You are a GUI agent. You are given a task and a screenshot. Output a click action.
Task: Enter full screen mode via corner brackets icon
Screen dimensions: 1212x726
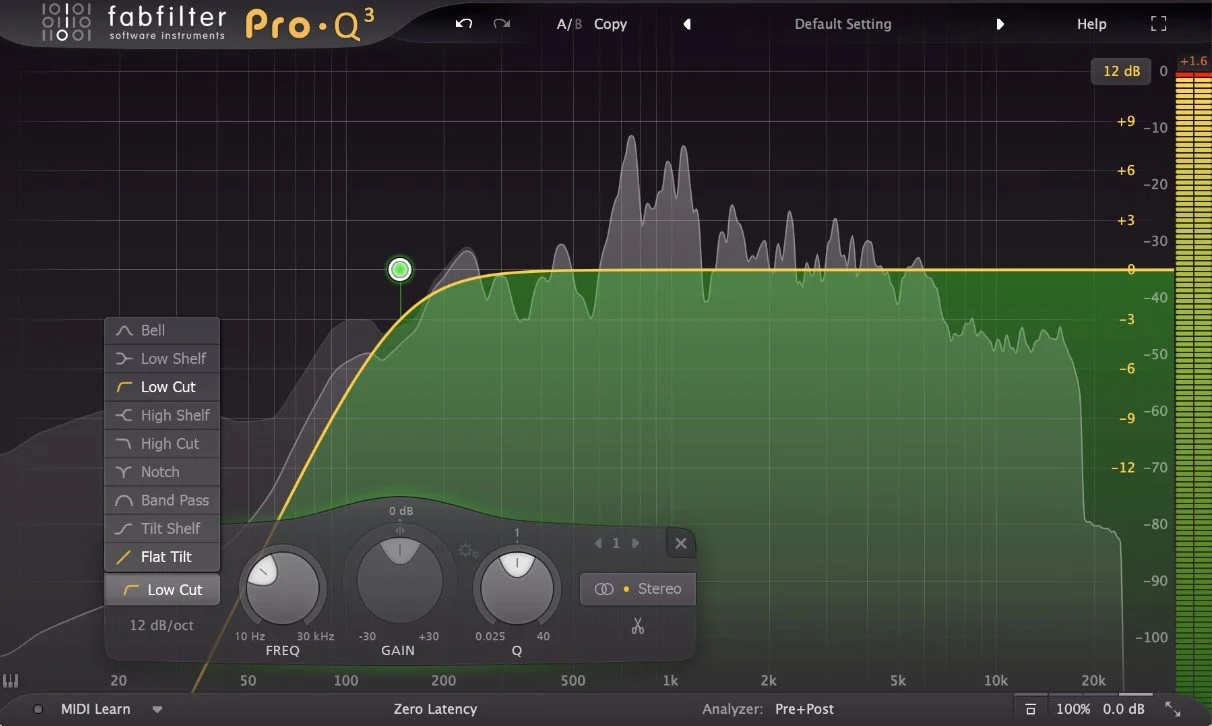(1159, 24)
